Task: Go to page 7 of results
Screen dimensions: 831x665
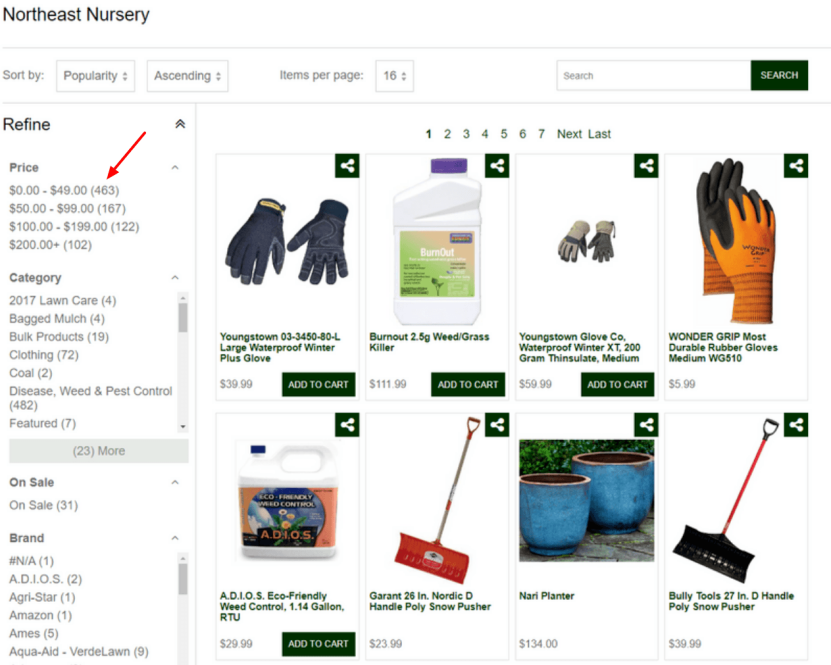Action: (x=541, y=134)
